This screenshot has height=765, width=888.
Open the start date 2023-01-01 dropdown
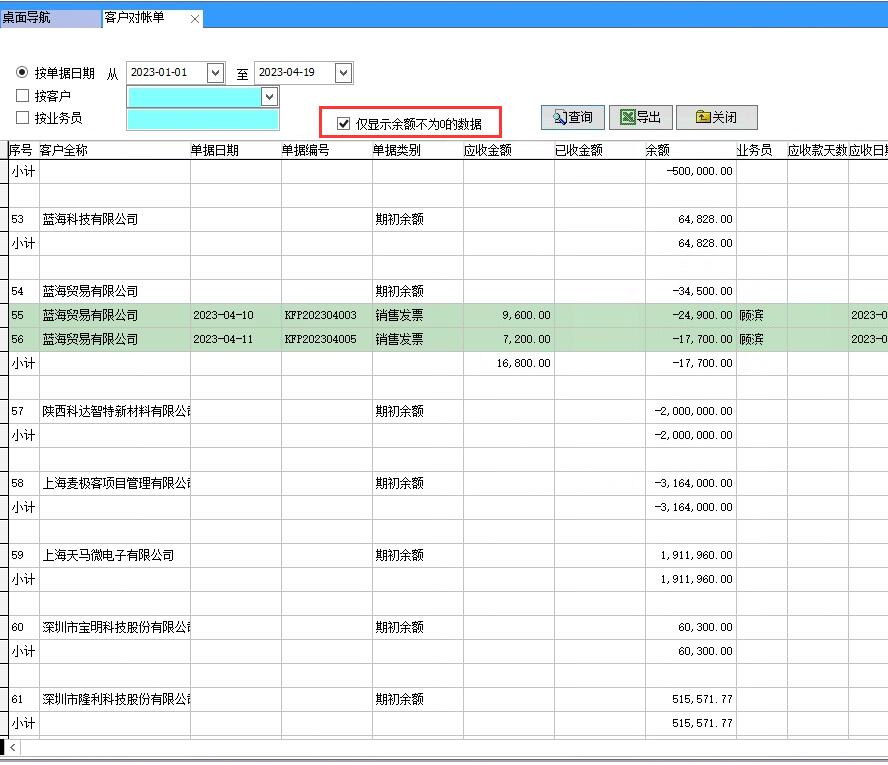point(215,73)
